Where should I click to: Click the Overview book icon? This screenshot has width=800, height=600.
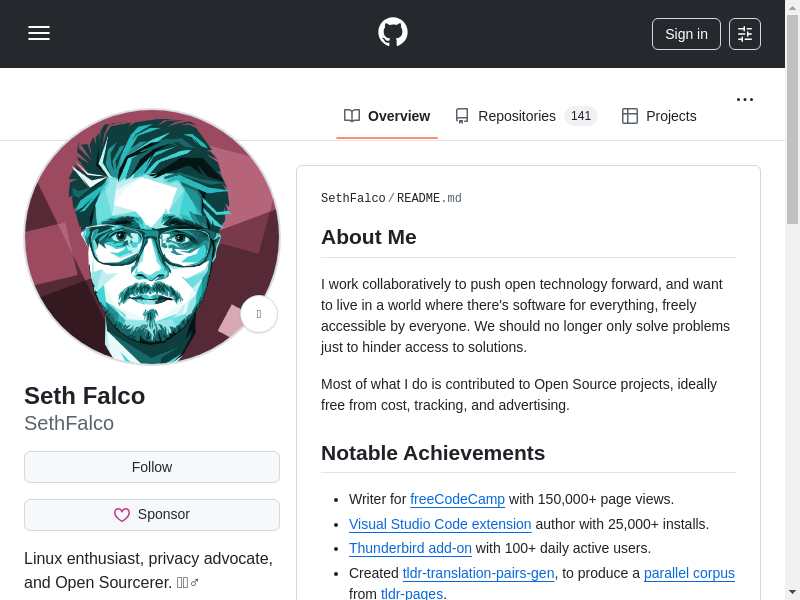(x=352, y=116)
